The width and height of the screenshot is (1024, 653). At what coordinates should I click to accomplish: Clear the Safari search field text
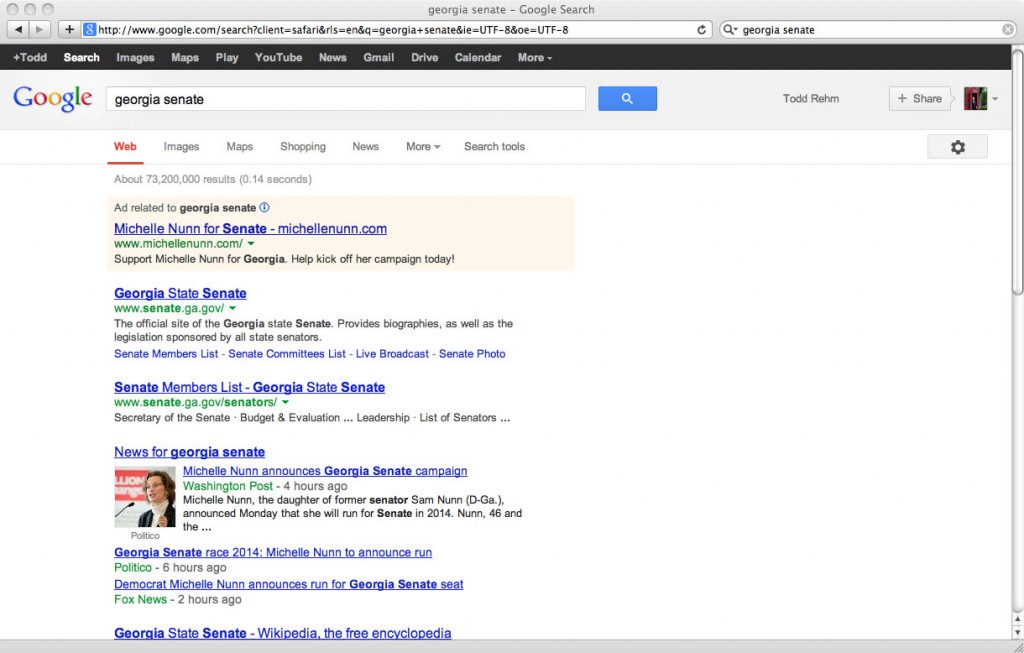pyautogui.click(x=1008, y=29)
